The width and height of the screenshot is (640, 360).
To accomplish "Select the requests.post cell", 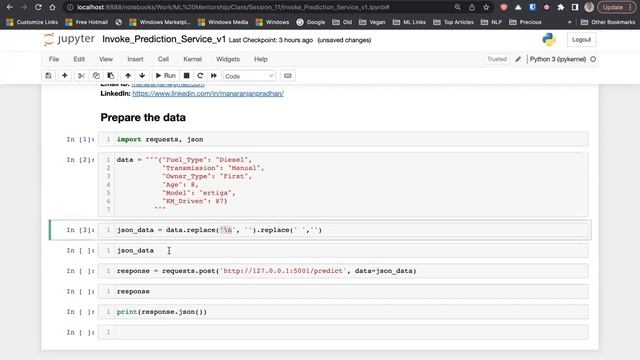I will 343,271.
